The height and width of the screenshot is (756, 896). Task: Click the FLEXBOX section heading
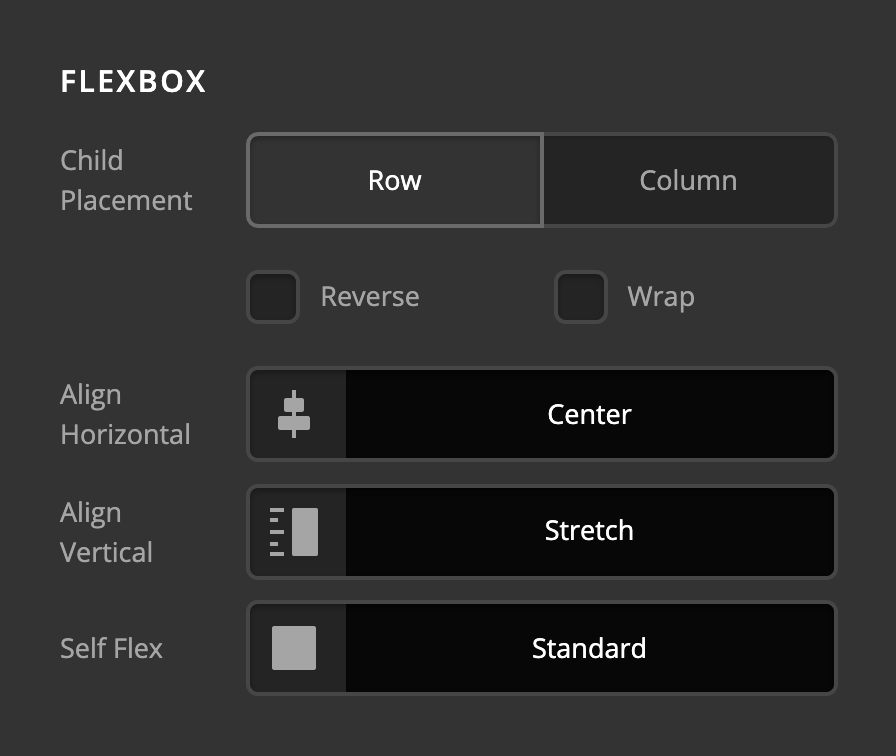pos(133,81)
